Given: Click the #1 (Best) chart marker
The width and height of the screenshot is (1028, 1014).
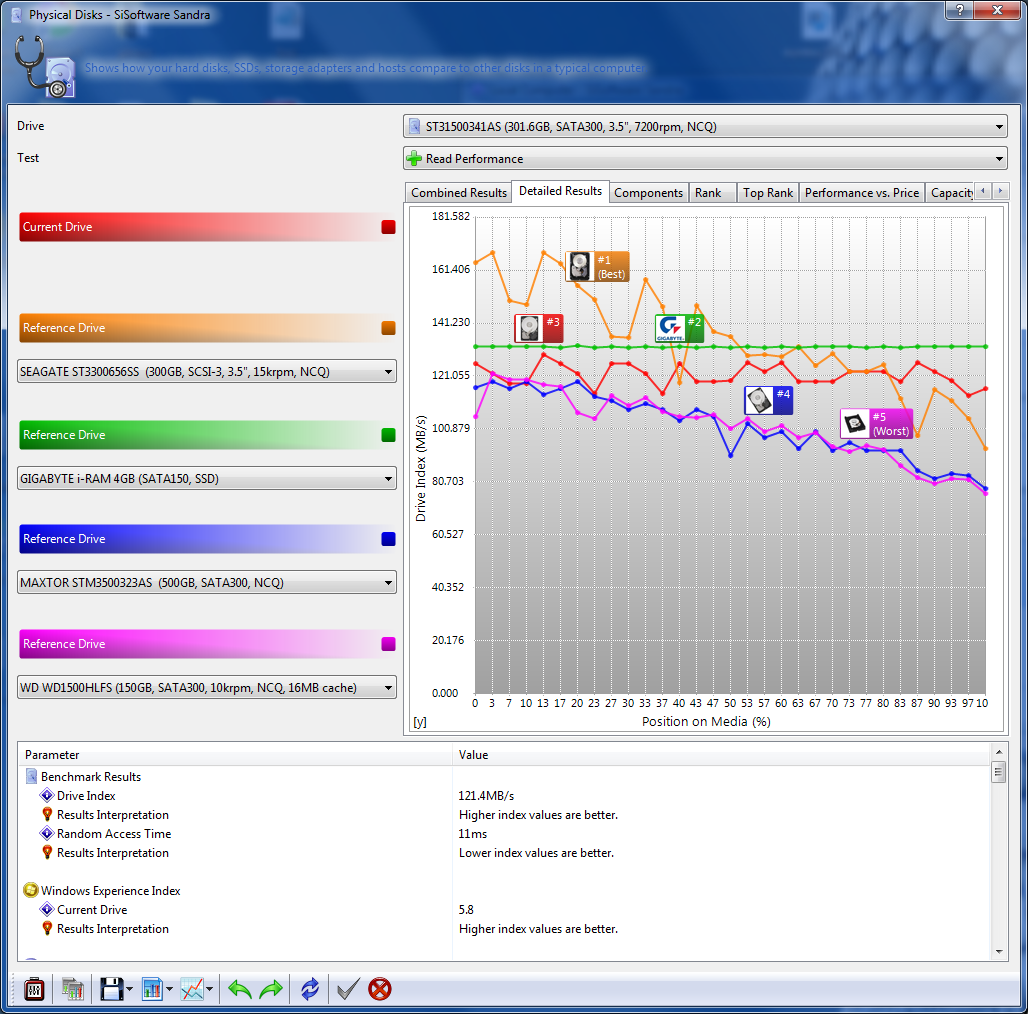Looking at the screenshot, I should (597, 267).
